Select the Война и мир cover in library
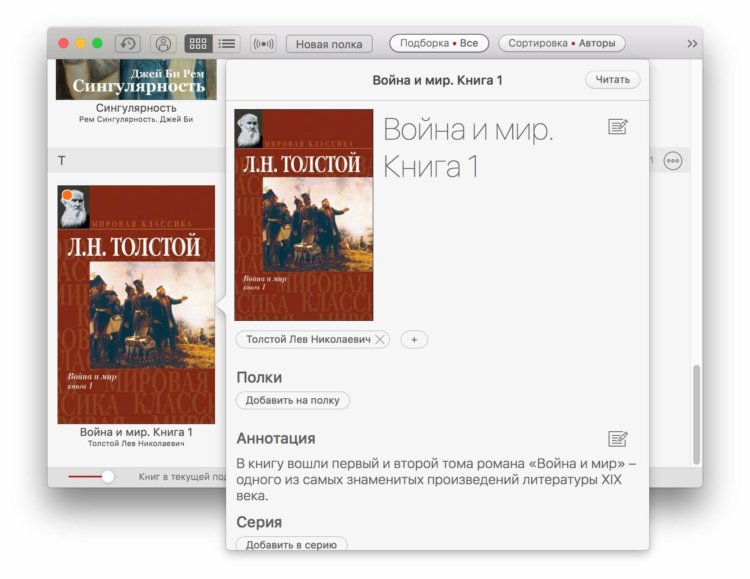The width and height of the screenshot is (750, 579). 136,304
